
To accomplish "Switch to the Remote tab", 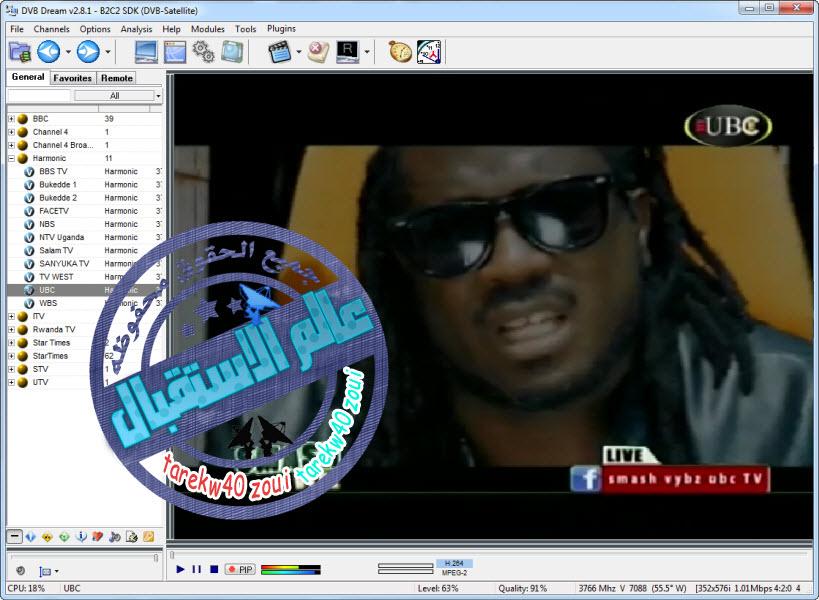I will [x=116, y=78].
